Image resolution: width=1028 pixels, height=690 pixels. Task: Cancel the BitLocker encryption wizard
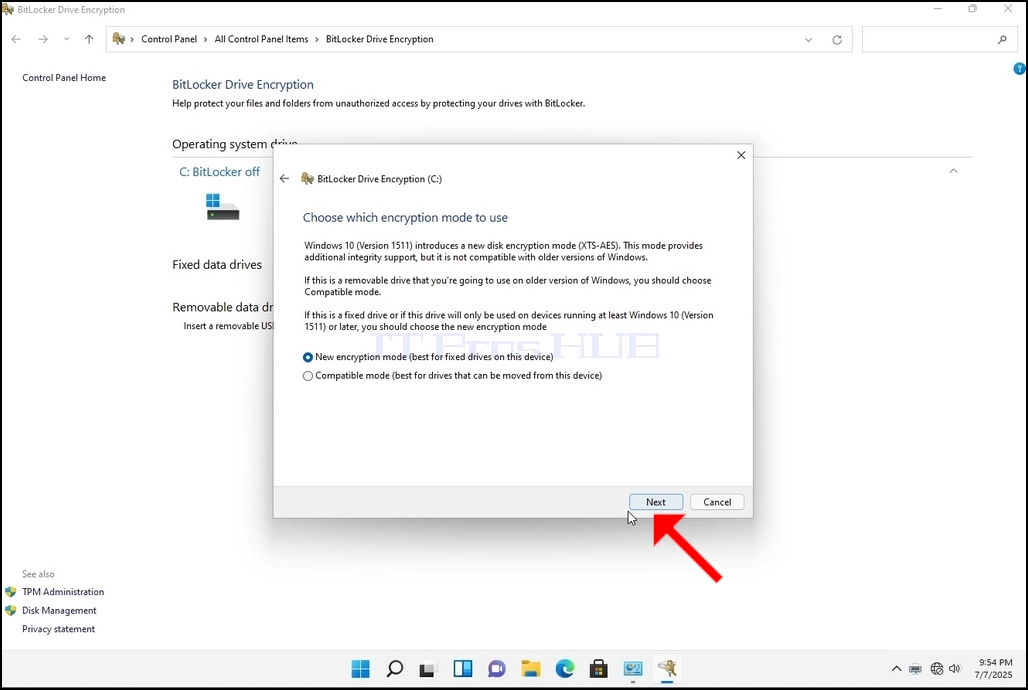click(x=717, y=502)
